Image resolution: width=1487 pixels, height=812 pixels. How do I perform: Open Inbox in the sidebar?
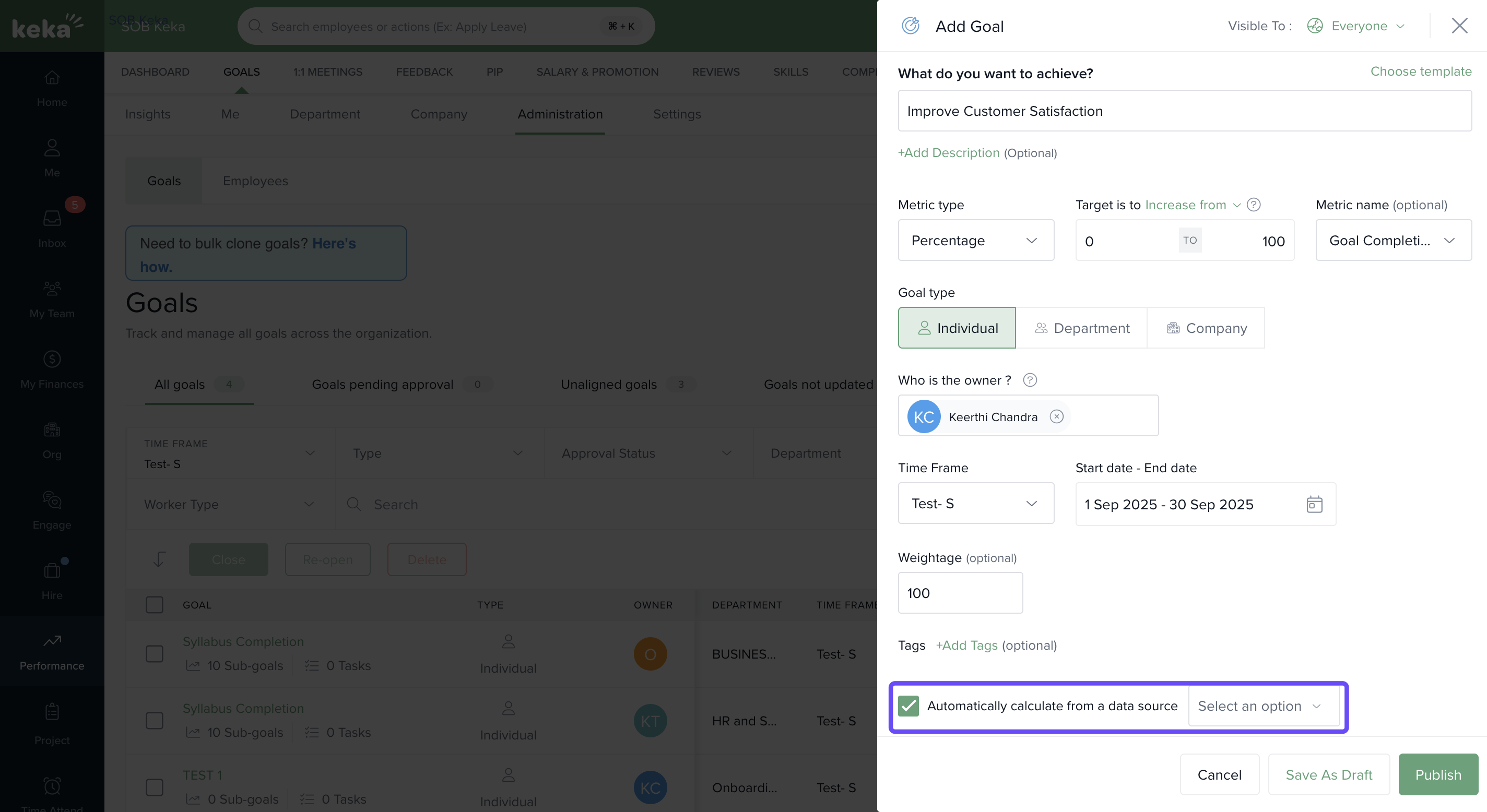tap(52, 228)
